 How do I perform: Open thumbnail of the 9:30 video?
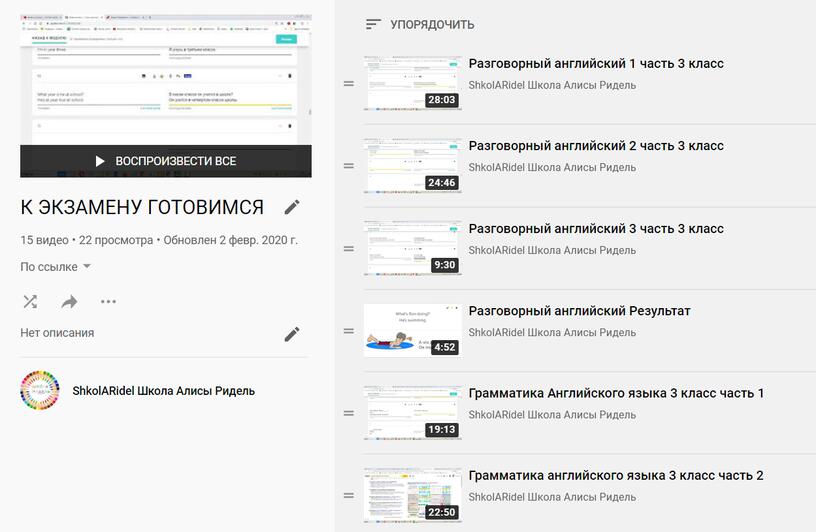(x=413, y=249)
